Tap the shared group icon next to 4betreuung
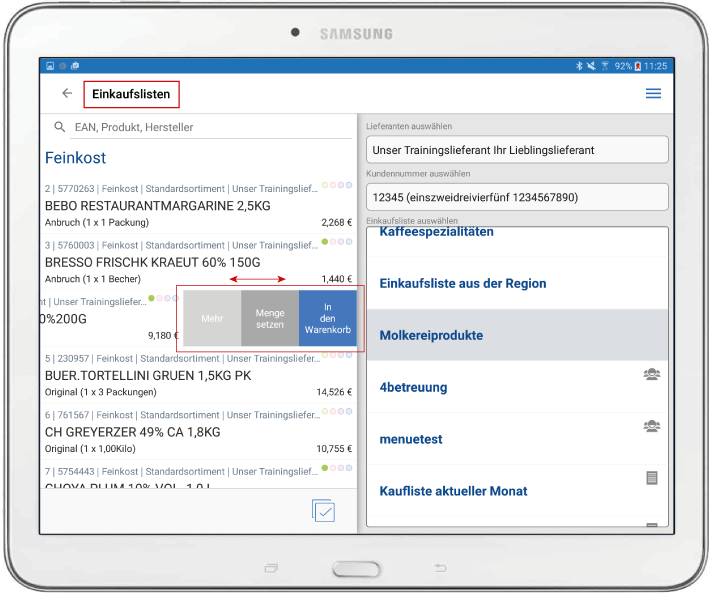Viewport: 709px width, 595px height. pyautogui.click(x=651, y=375)
